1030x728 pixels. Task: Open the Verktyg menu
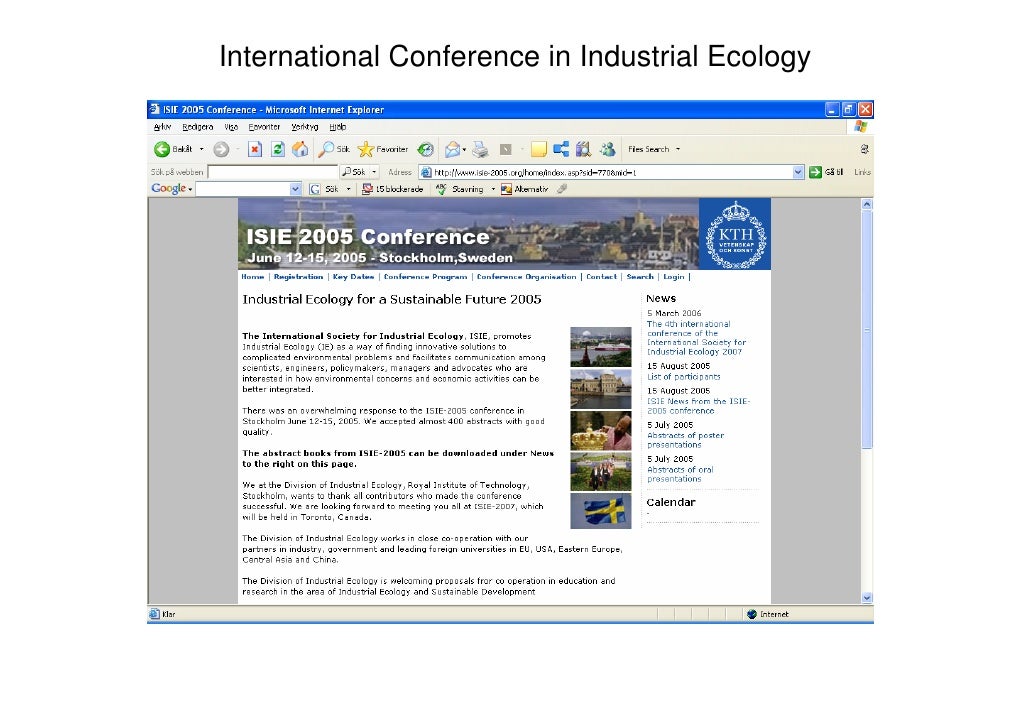coord(305,127)
